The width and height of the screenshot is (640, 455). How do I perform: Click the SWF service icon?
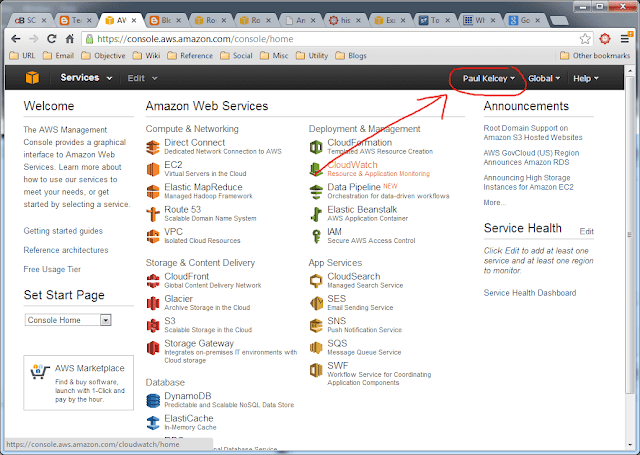(316, 370)
